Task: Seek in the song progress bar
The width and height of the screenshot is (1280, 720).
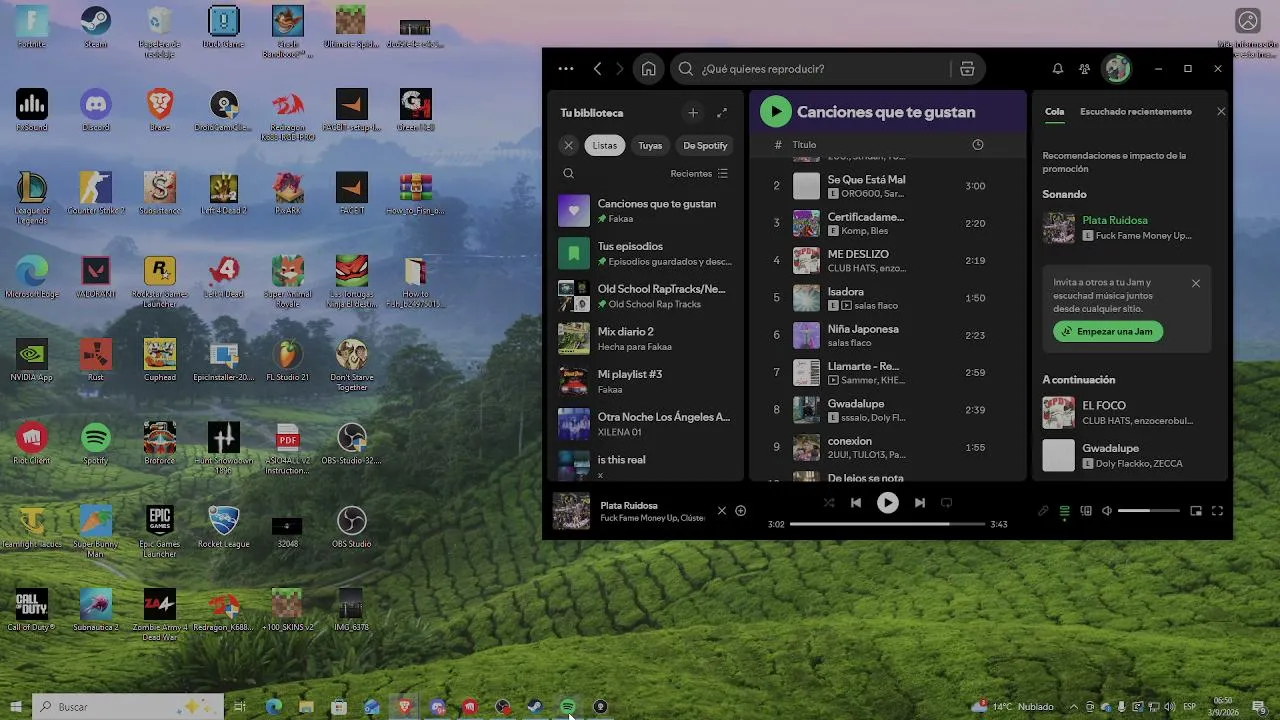Action: coord(887,524)
